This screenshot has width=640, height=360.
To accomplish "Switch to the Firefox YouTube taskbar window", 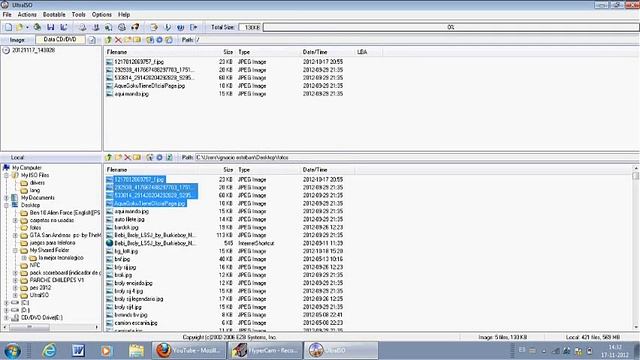I will pyautogui.click(x=189, y=351).
